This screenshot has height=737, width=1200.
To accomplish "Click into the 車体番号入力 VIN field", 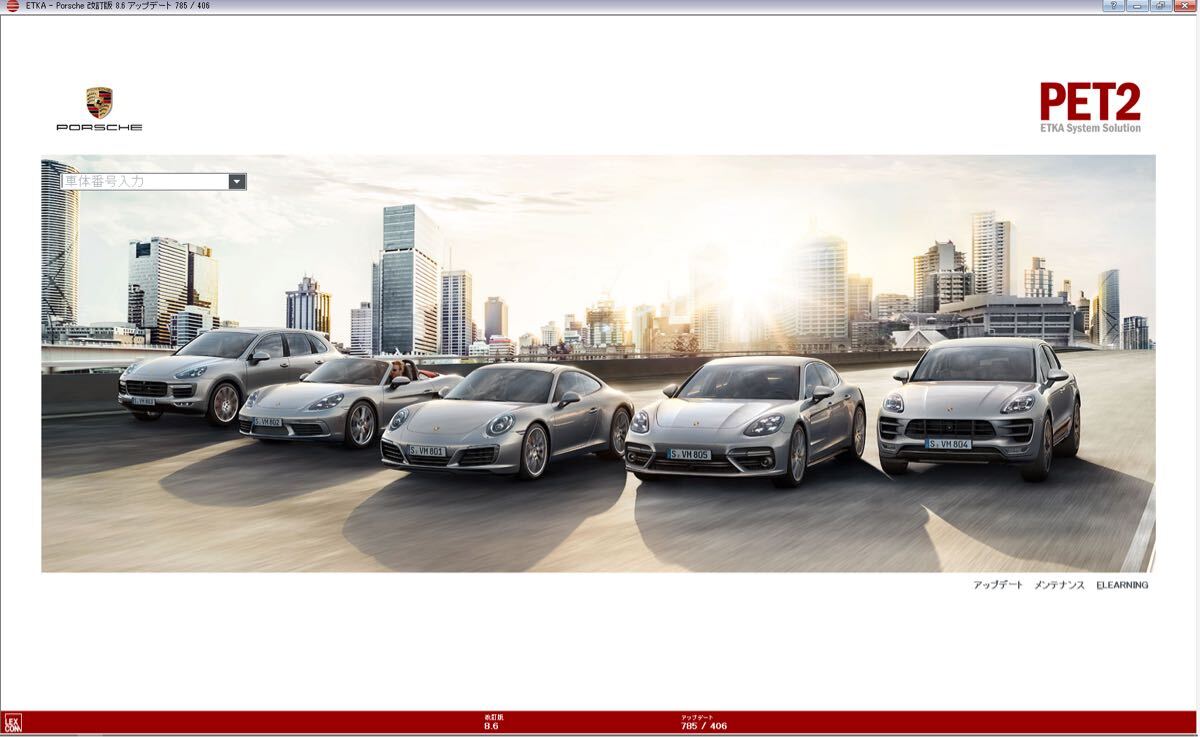I will [144, 182].
